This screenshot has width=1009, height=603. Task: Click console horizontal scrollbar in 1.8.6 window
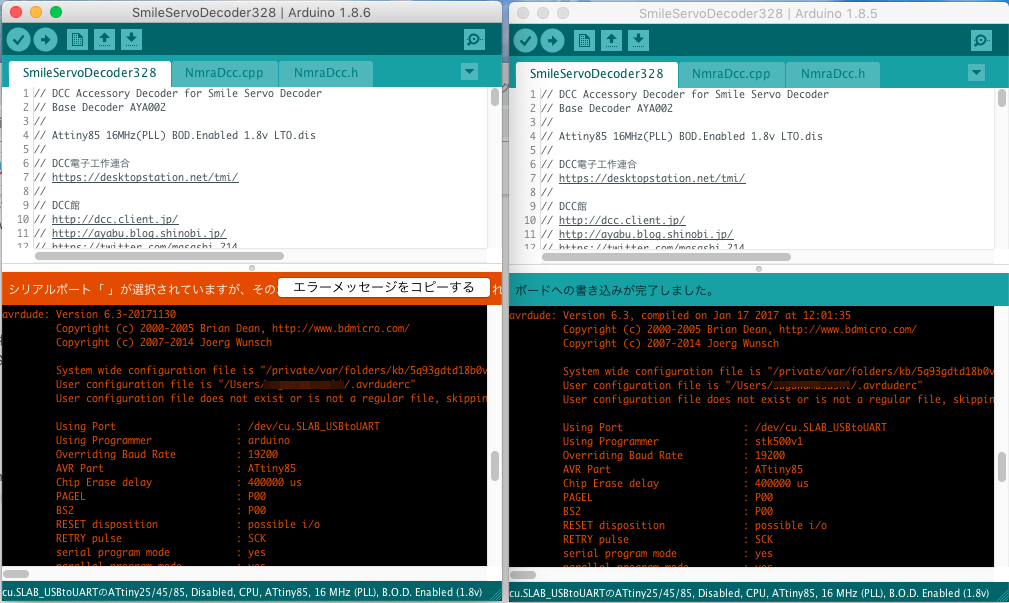[16, 574]
